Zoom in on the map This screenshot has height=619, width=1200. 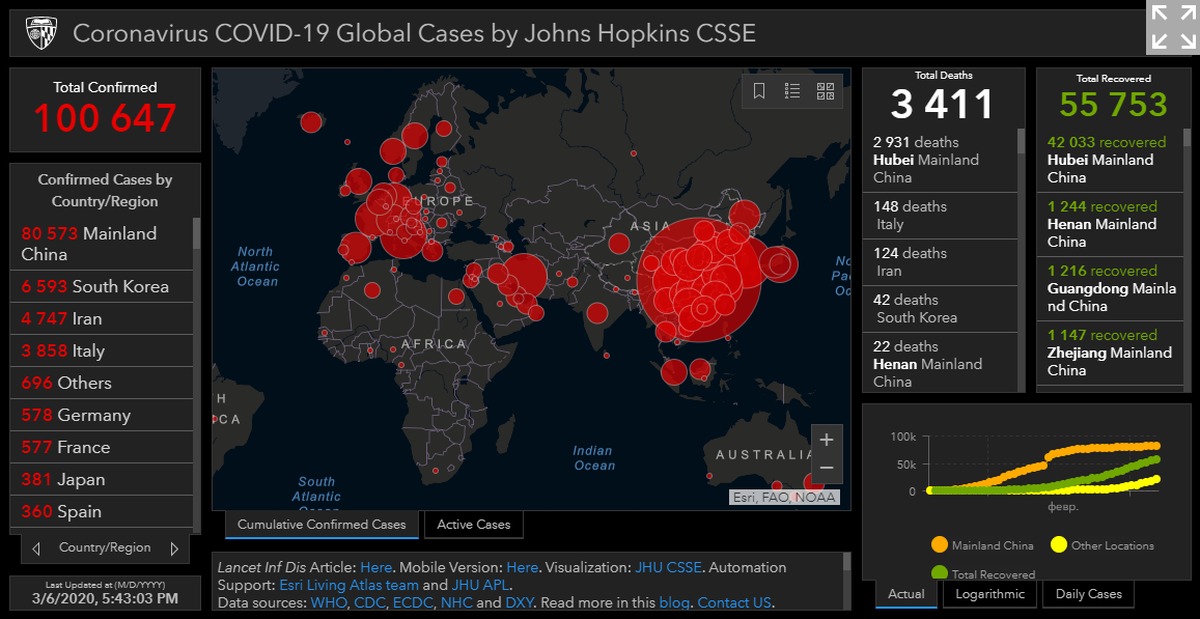pyautogui.click(x=826, y=440)
